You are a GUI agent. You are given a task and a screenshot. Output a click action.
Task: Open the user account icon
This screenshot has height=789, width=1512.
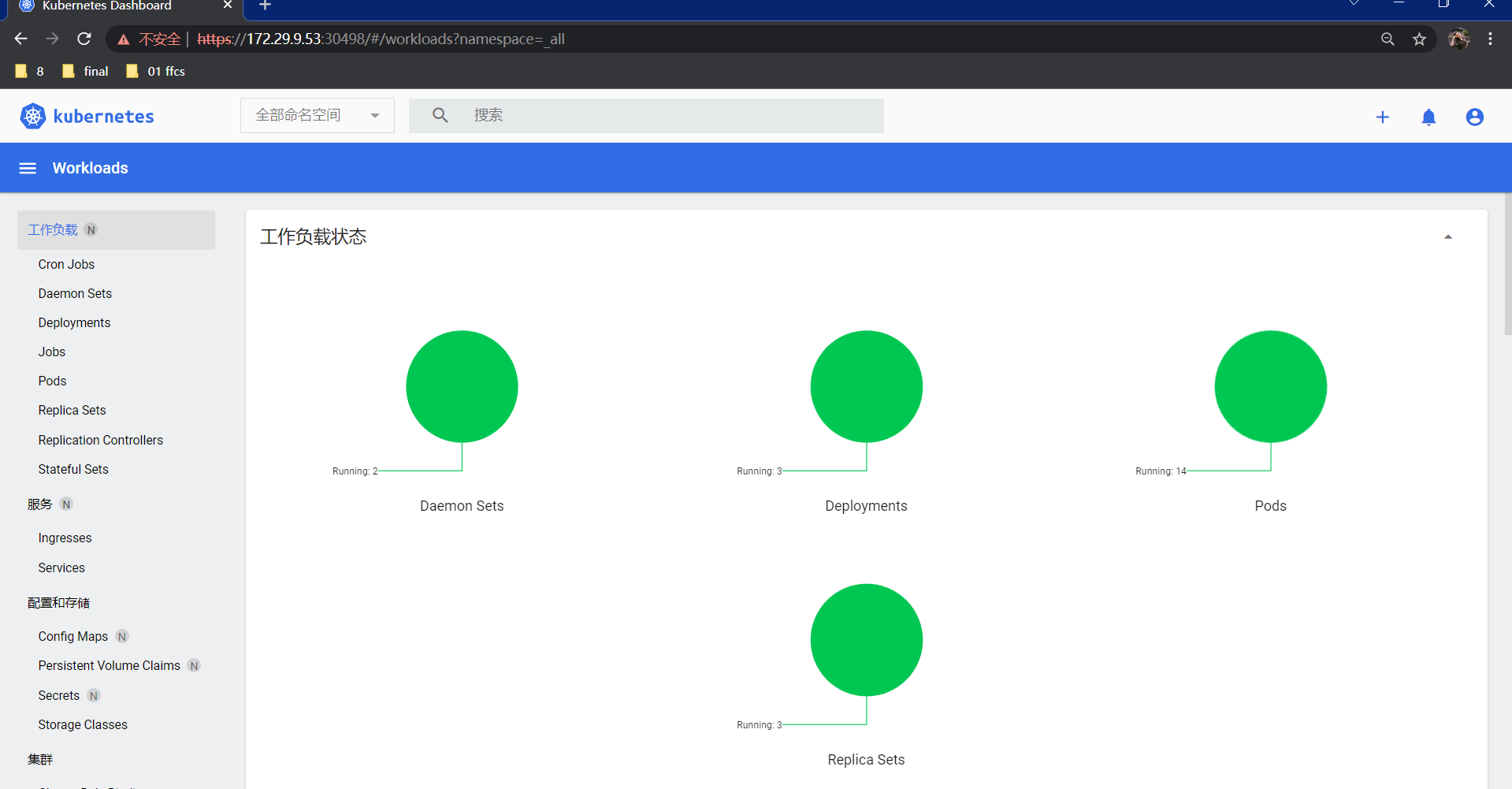(x=1475, y=117)
